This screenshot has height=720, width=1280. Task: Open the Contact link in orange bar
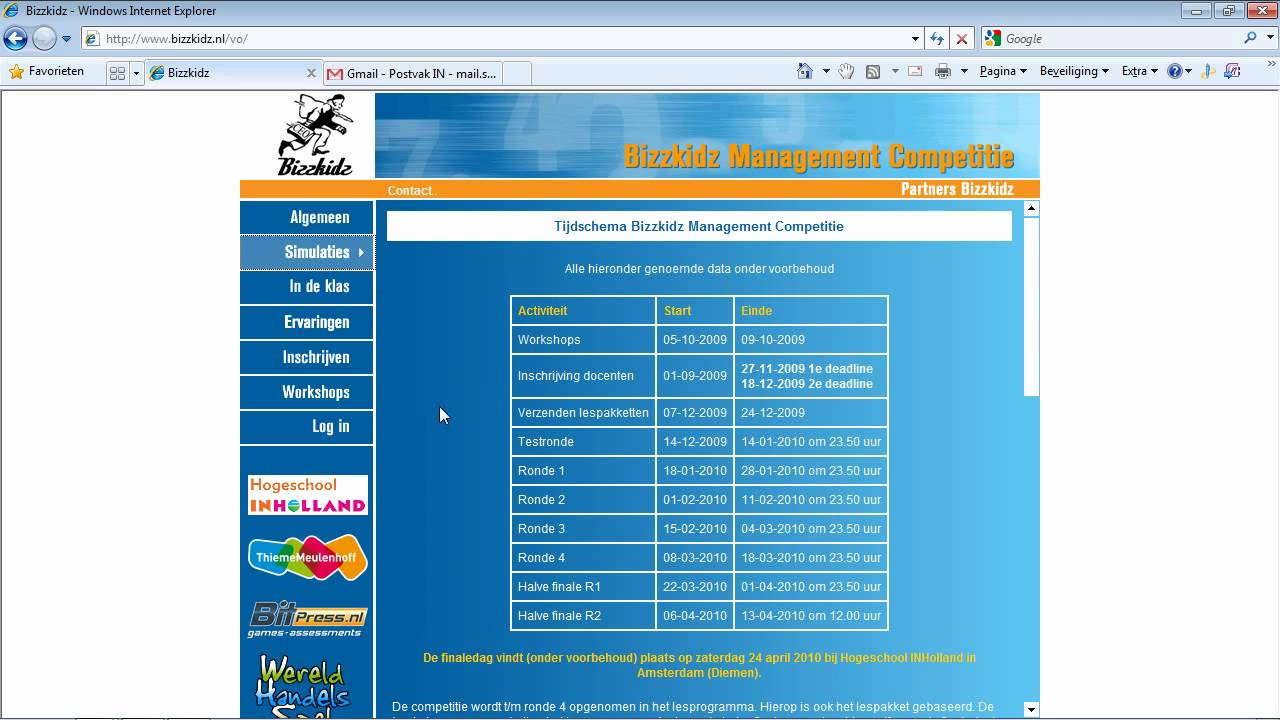[411, 190]
